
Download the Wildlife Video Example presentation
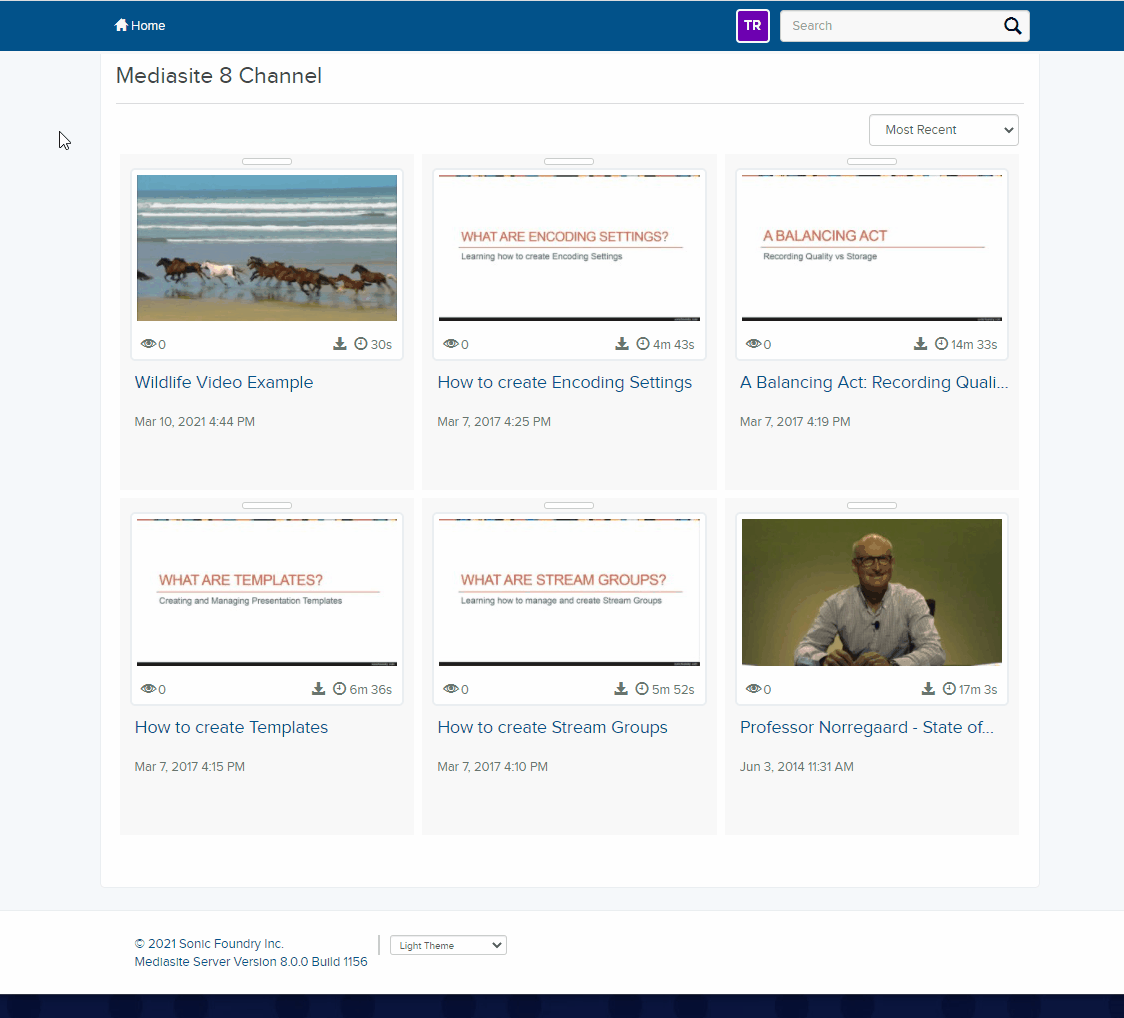[x=340, y=344]
